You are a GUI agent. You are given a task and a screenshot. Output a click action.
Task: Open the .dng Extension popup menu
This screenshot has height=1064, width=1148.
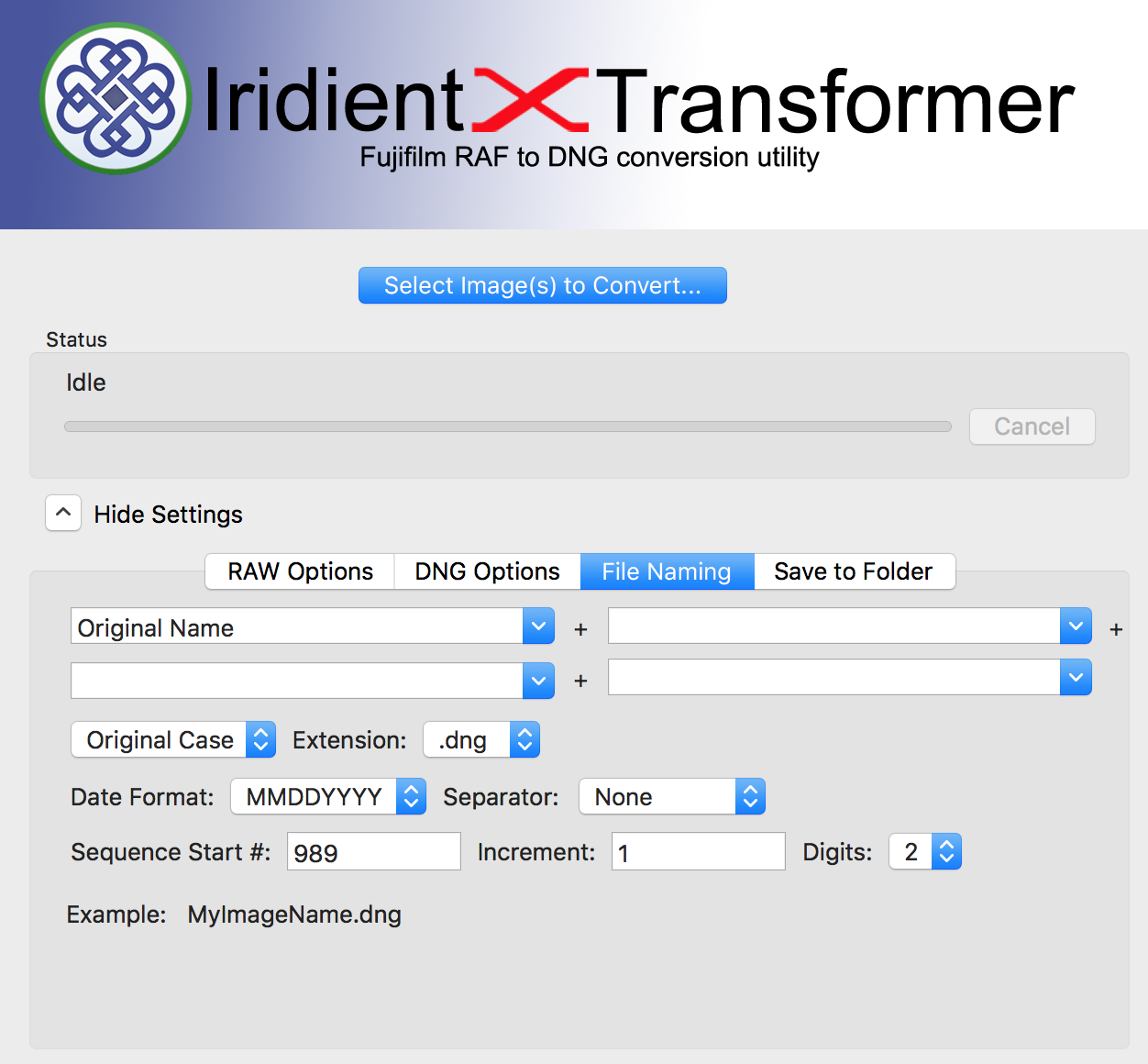(481, 739)
